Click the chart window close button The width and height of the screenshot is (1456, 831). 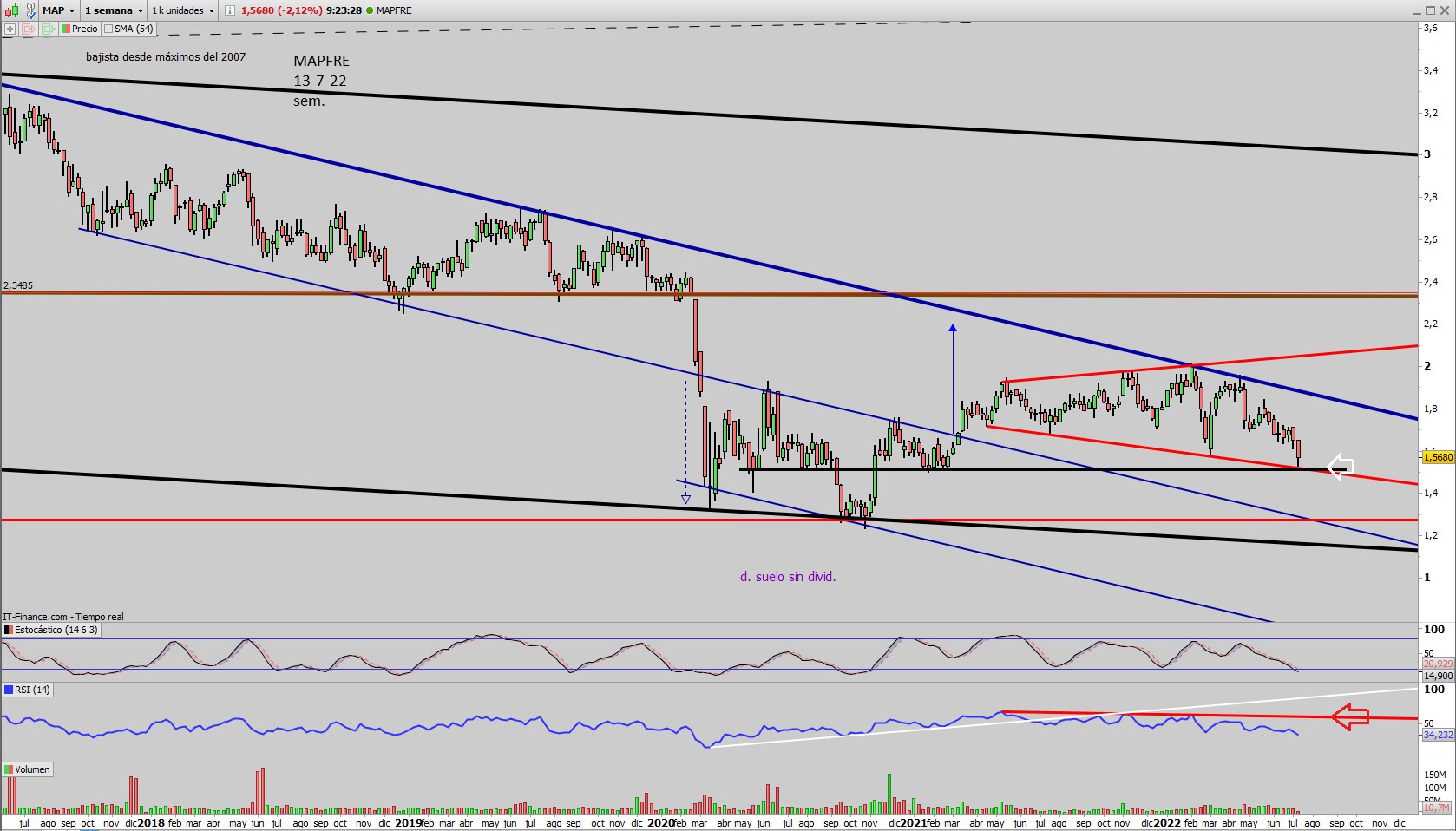point(1446,10)
